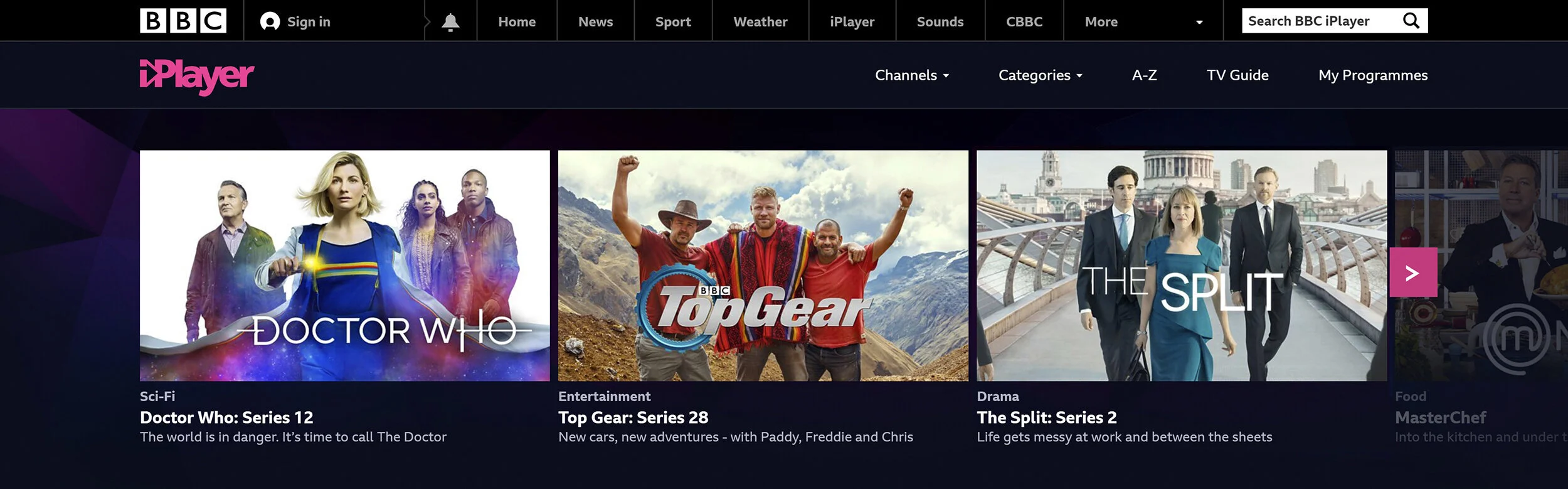Click the Food category label
Image resolution: width=1568 pixels, height=489 pixels.
pyautogui.click(x=1411, y=396)
